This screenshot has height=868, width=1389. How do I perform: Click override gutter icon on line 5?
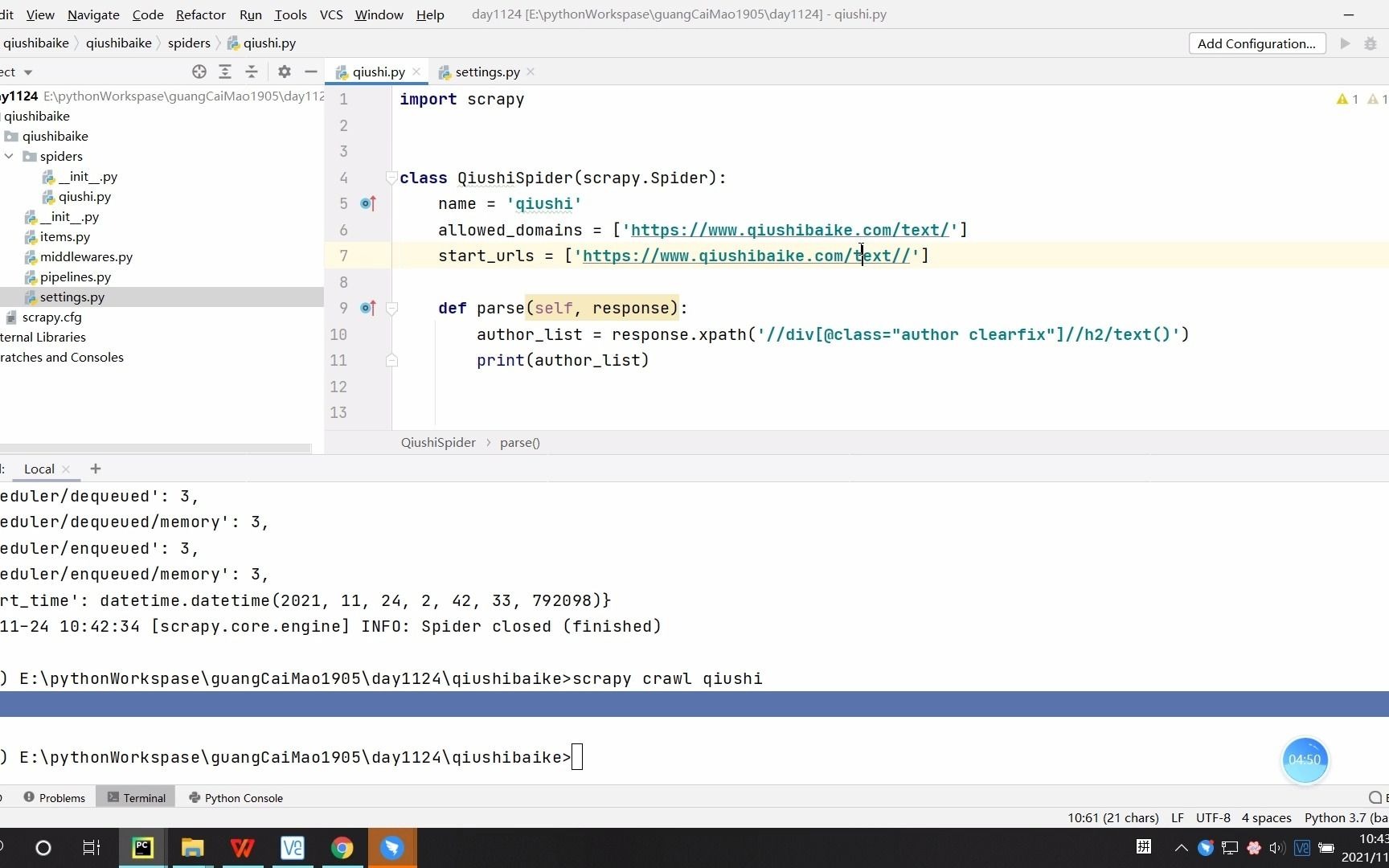[368, 203]
